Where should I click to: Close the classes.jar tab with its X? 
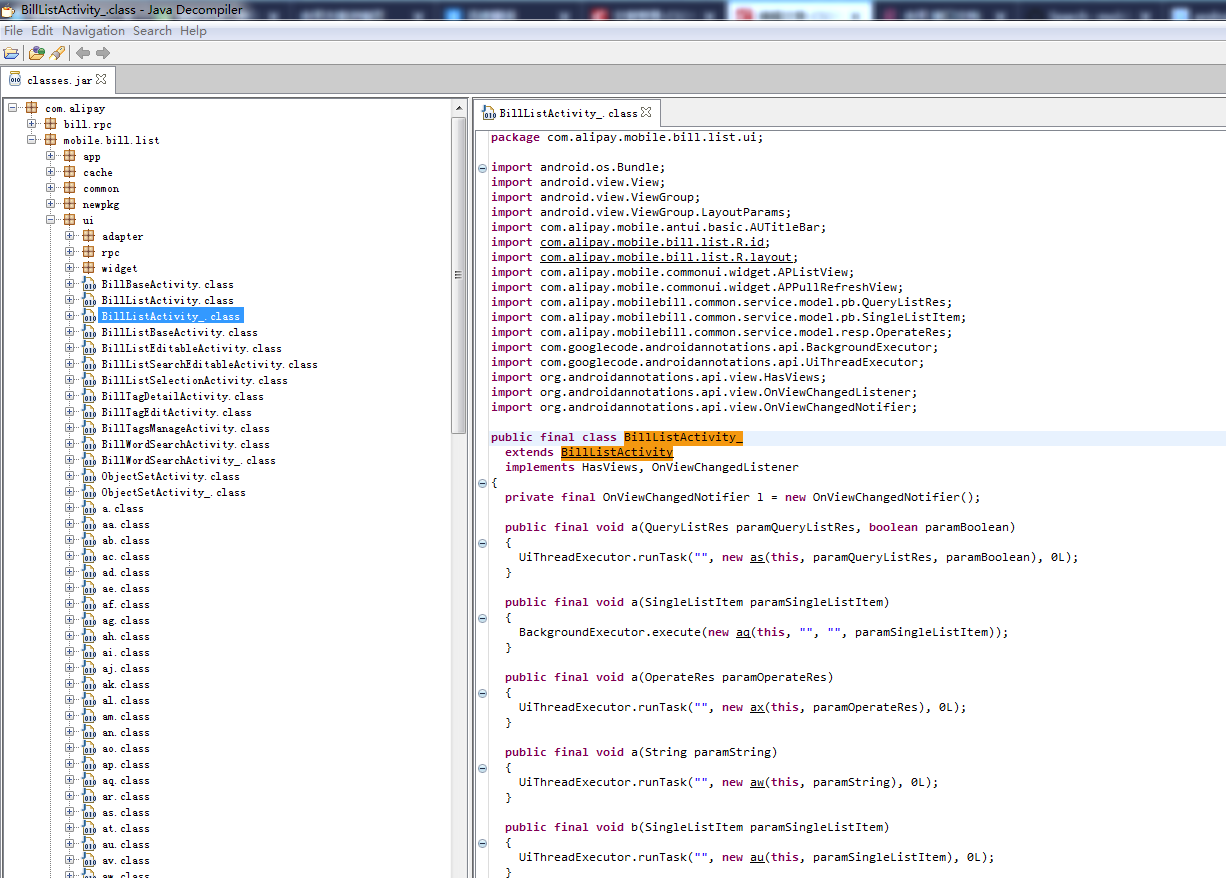click(101, 79)
